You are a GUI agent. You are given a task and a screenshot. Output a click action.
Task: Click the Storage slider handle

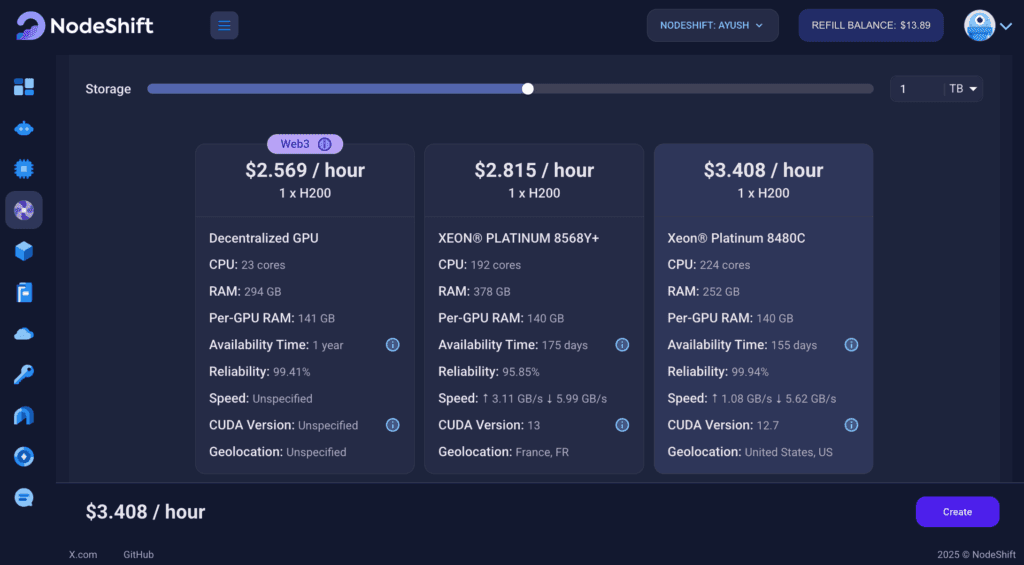pos(528,89)
